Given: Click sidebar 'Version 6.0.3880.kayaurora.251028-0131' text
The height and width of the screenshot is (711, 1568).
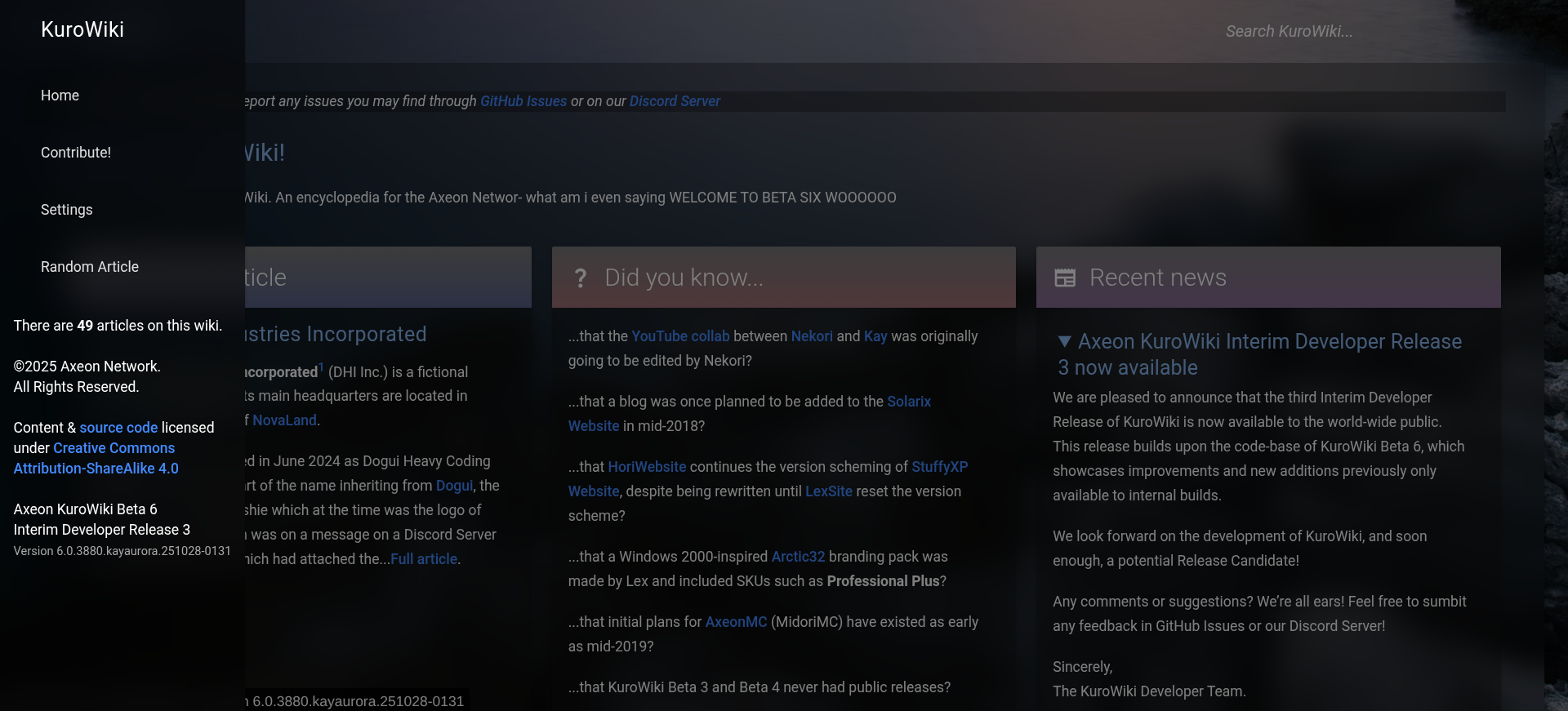Looking at the screenshot, I should (x=122, y=551).
